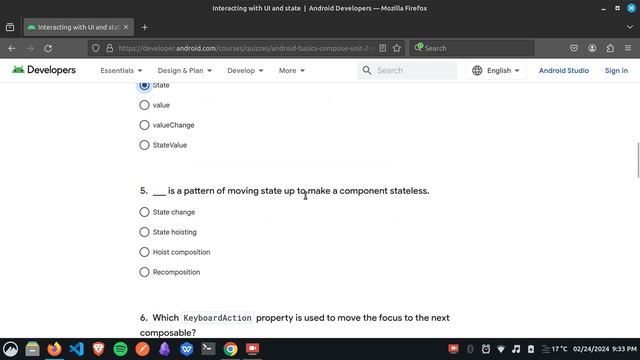The height and width of the screenshot is (360, 640).
Task: Open the Extensions puzzle icon
Action: coord(610,48)
